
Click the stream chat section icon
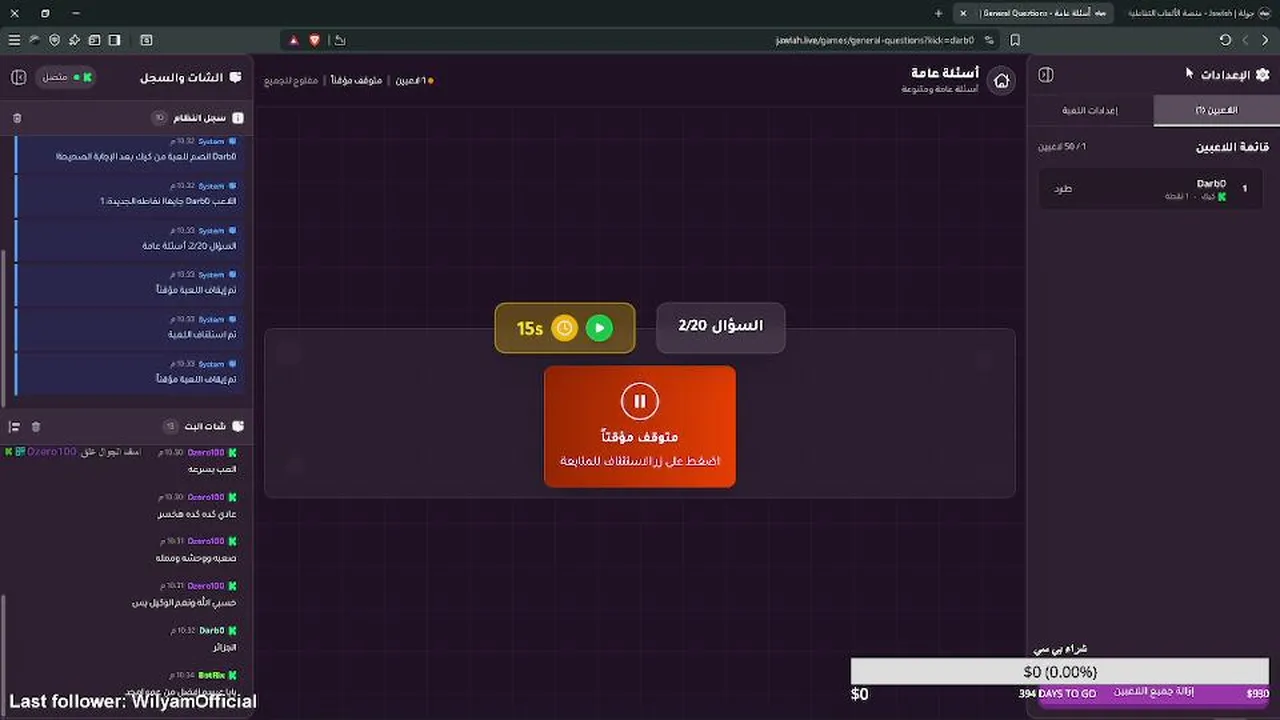point(238,426)
